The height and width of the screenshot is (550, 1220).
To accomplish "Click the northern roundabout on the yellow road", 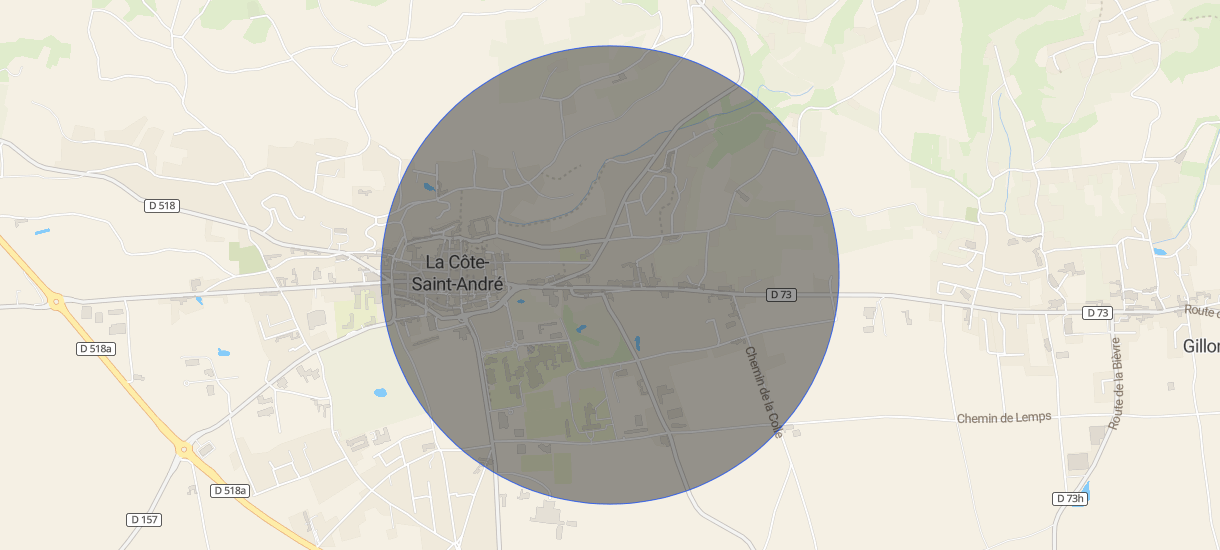I will pyautogui.click(x=57, y=300).
